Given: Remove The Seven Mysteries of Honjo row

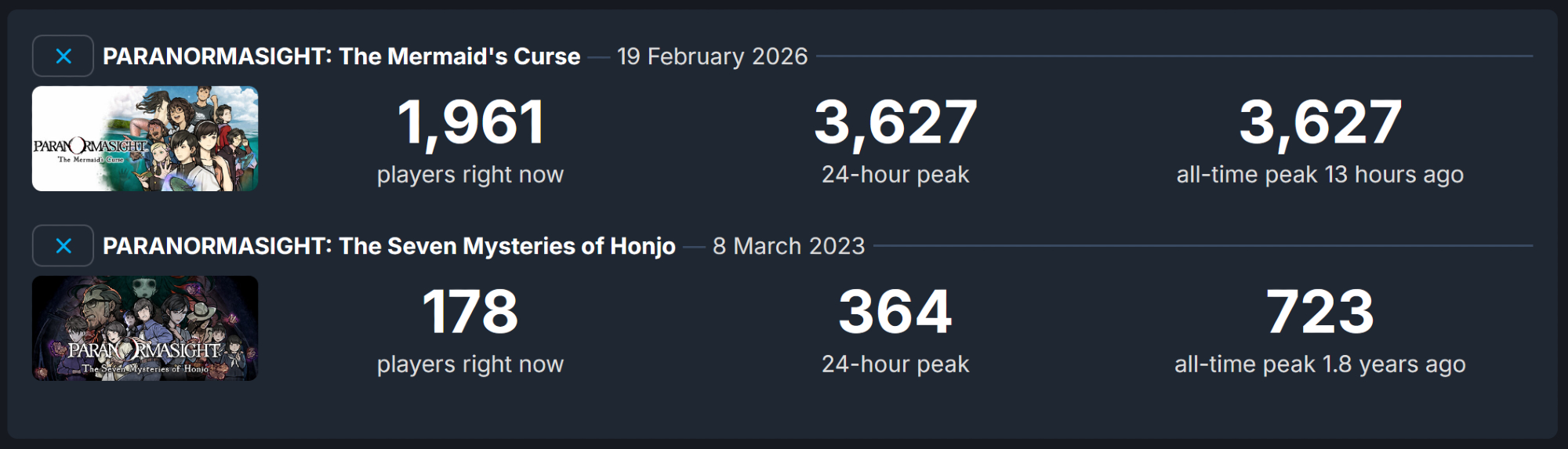Looking at the screenshot, I should 64,246.
